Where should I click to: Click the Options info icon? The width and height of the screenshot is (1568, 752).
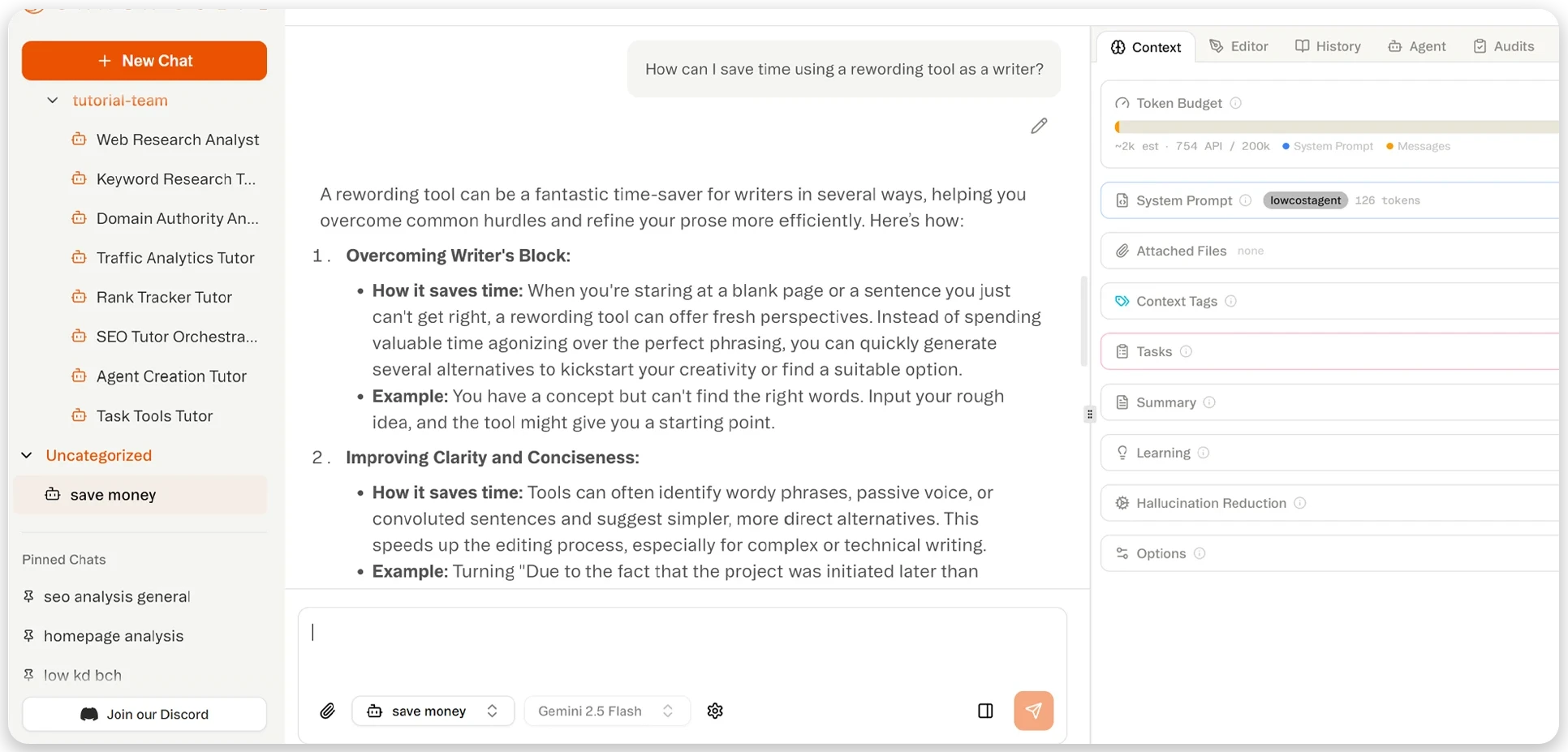(x=1201, y=553)
